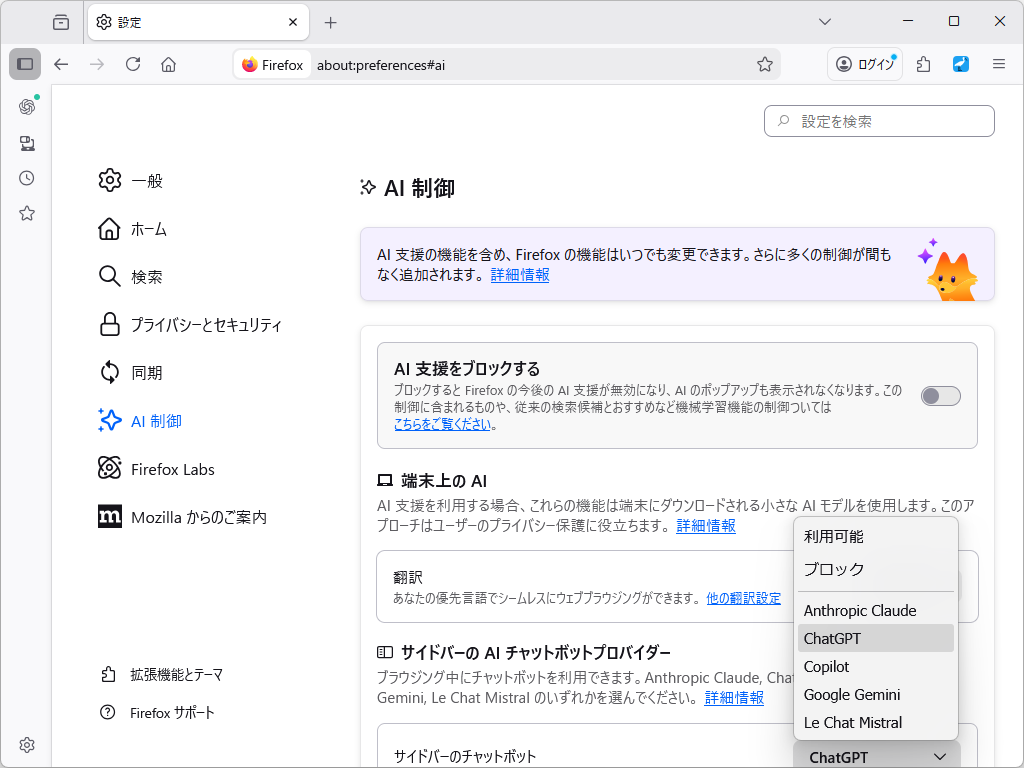Open sidebar settings gear at bottom left

(x=26, y=744)
